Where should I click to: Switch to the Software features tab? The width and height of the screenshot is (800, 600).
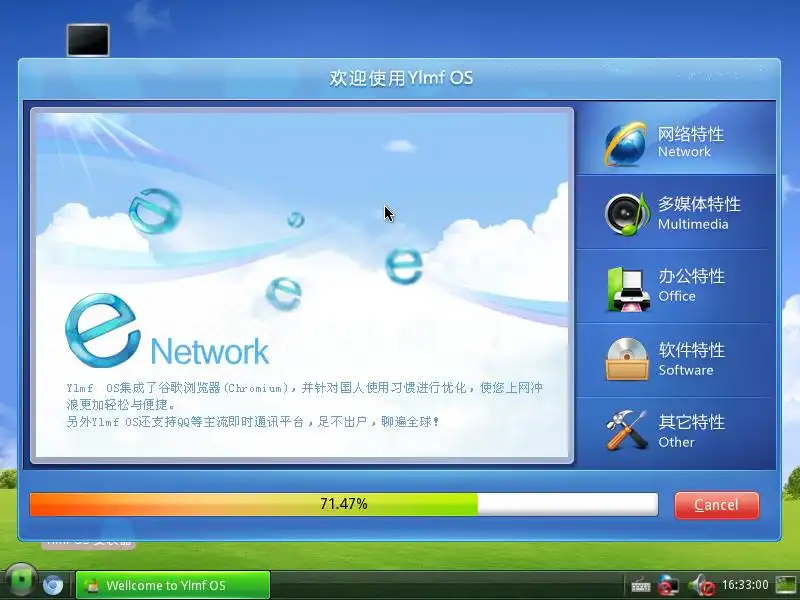click(676, 360)
